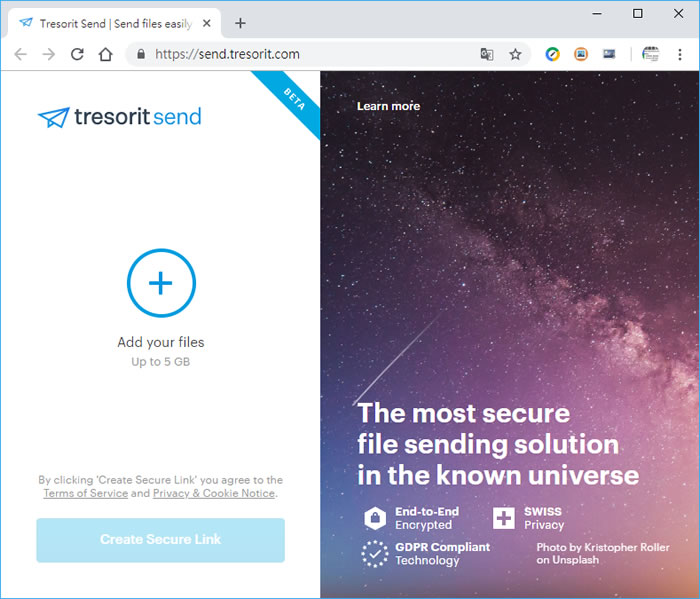This screenshot has height=599, width=700.
Task: Click the circular plus Add your files icon
Action: click(161, 283)
